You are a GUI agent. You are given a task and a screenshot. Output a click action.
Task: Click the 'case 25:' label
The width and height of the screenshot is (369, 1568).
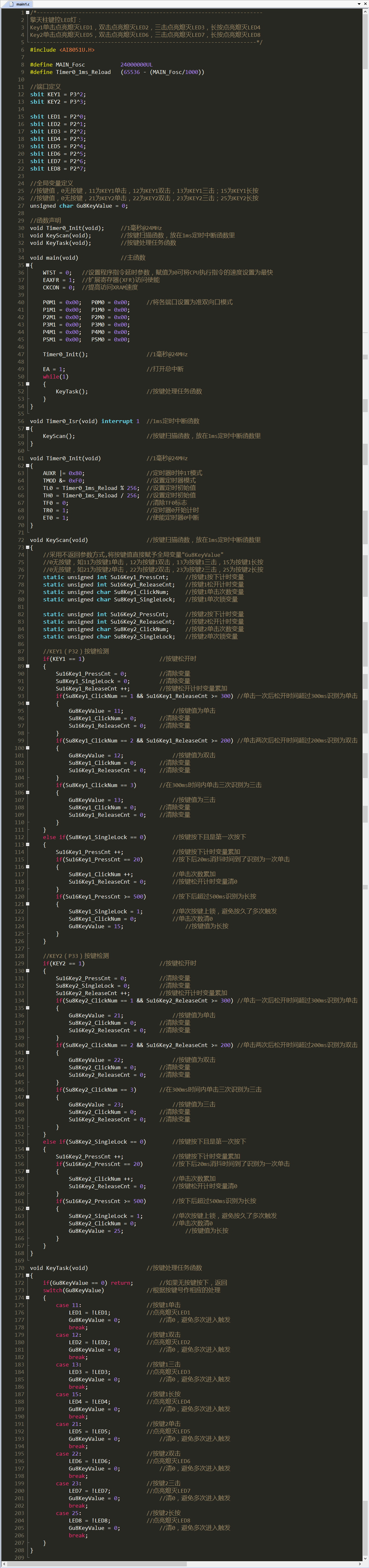click(x=69, y=1512)
